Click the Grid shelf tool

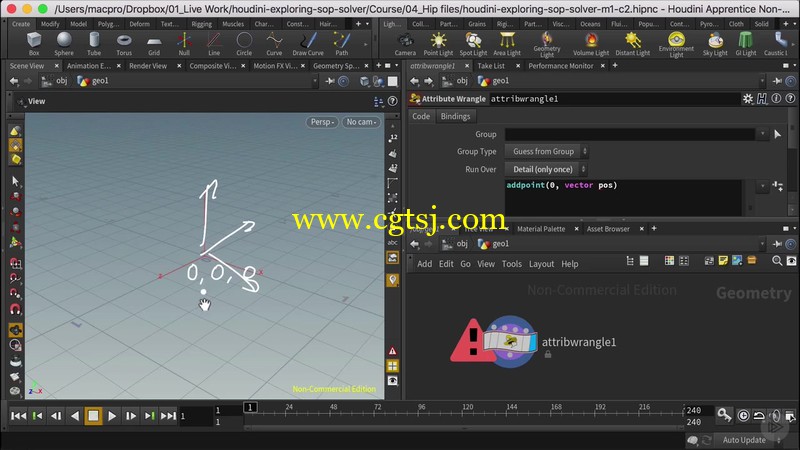pyautogui.click(x=154, y=43)
